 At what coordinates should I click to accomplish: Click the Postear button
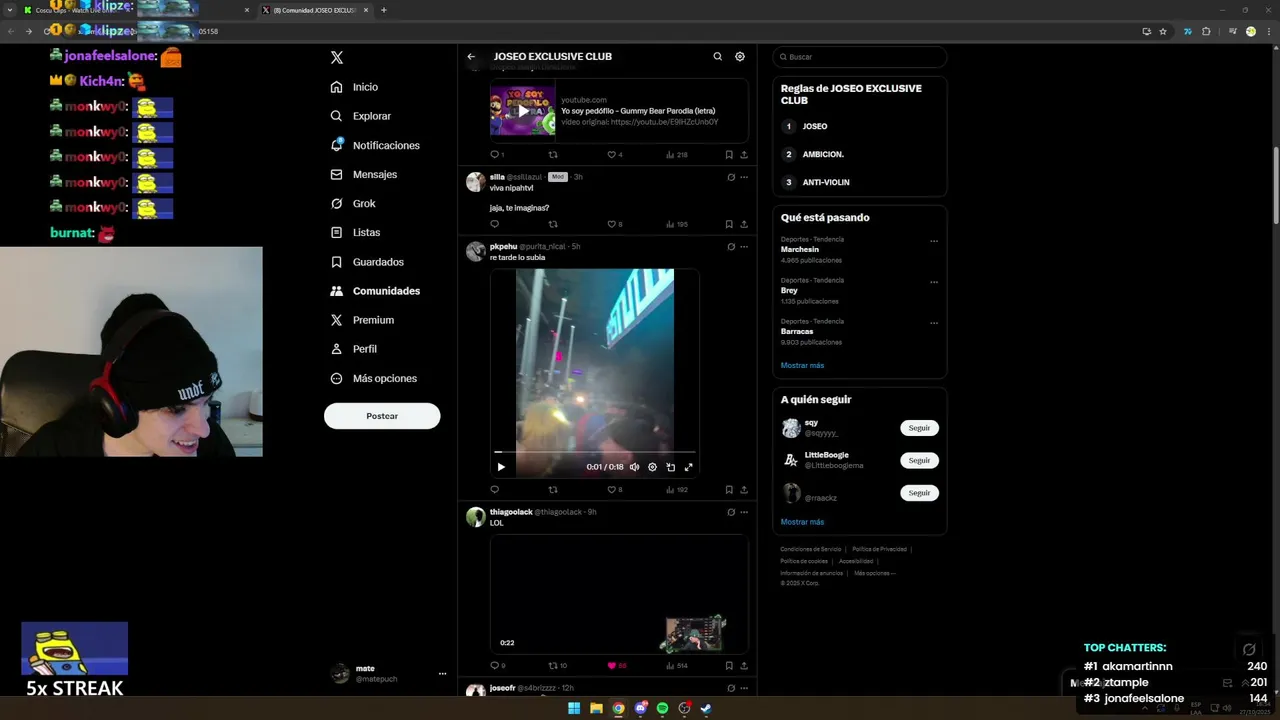pyautogui.click(x=382, y=416)
